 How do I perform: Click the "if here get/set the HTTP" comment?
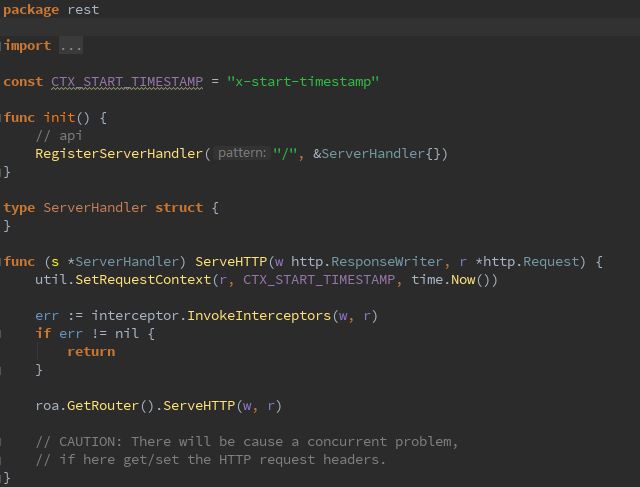(x=211, y=460)
